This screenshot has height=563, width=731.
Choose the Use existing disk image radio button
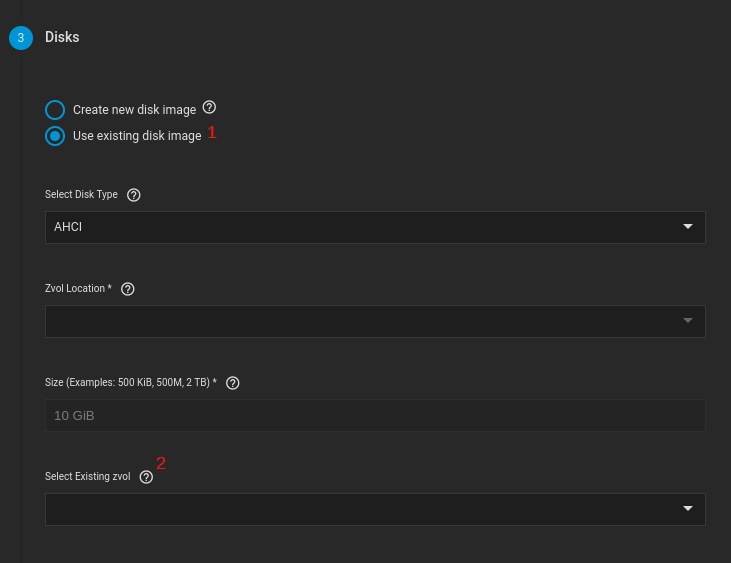click(x=55, y=136)
